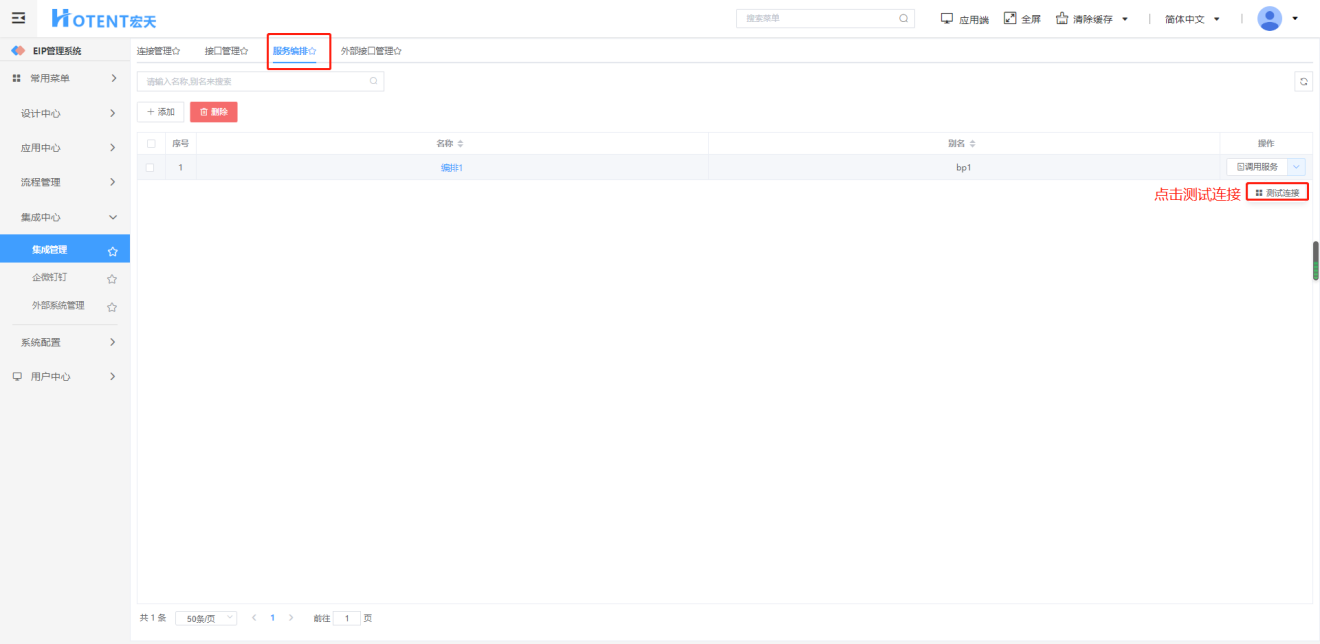
Task: Click the HOTENT宏天 logo
Action: 104,18
